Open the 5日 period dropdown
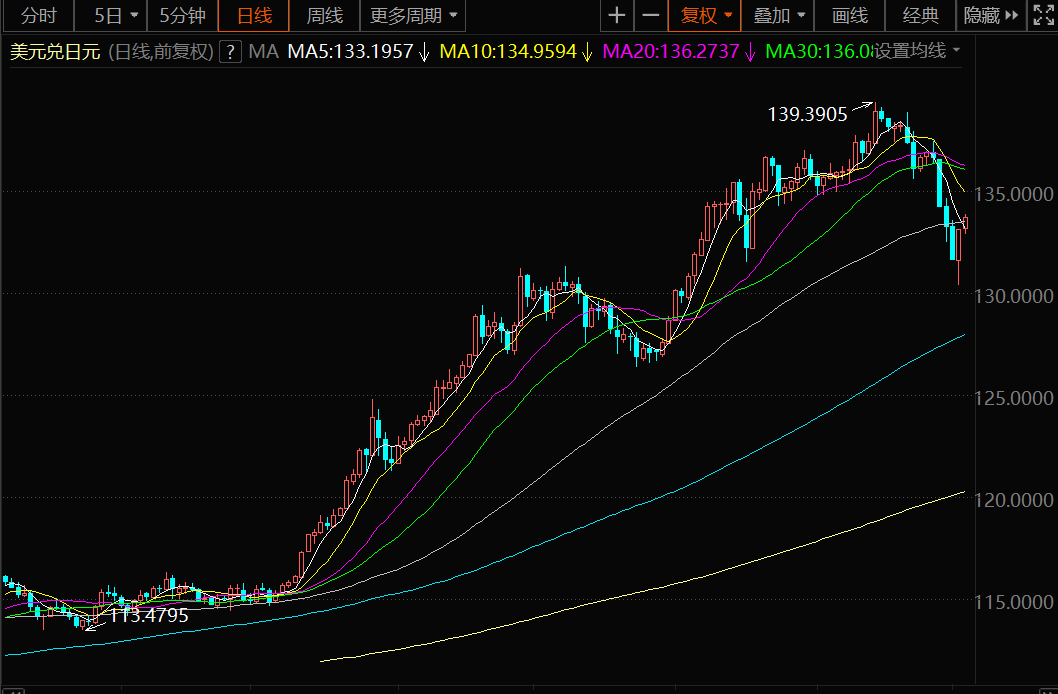Image resolution: width=1058 pixels, height=694 pixels. point(116,16)
